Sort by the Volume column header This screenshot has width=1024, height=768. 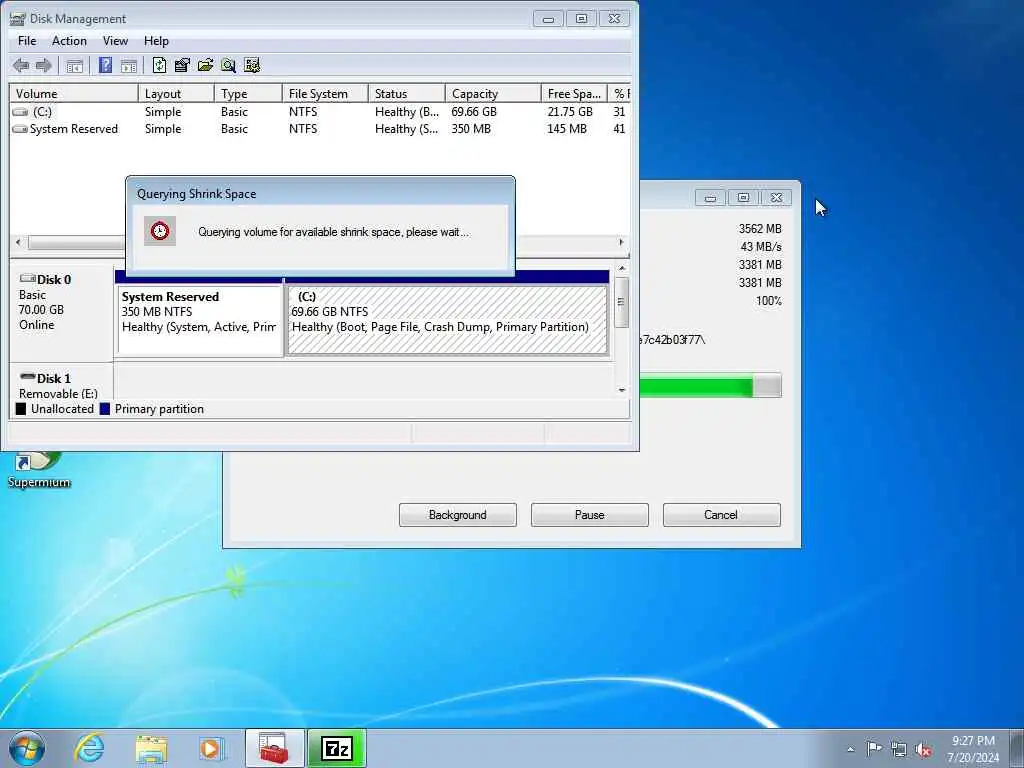coord(73,93)
